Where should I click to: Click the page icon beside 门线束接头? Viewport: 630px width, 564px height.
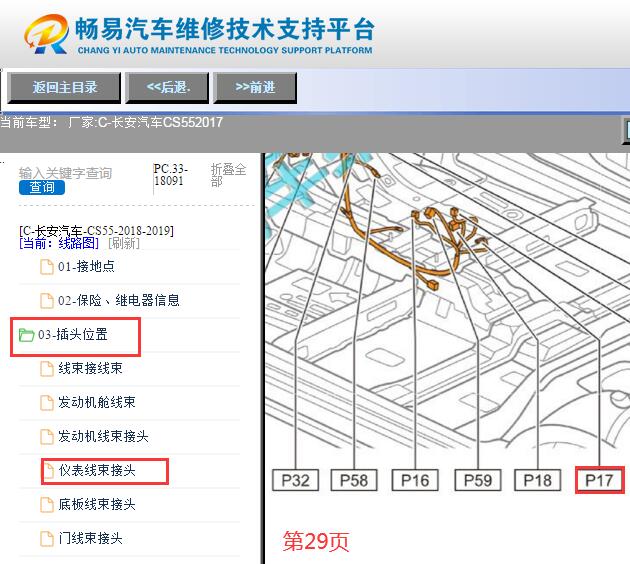tap(47, 539)
